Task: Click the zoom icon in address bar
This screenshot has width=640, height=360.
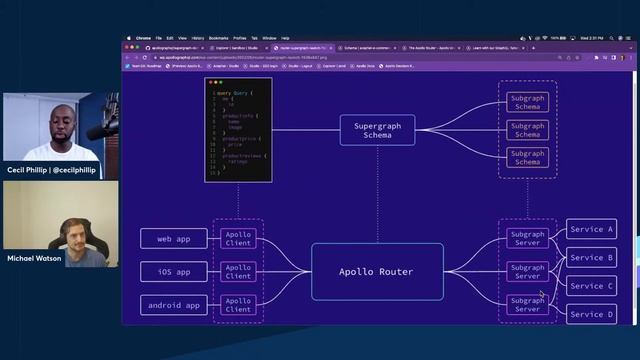Action: point(560,58)
